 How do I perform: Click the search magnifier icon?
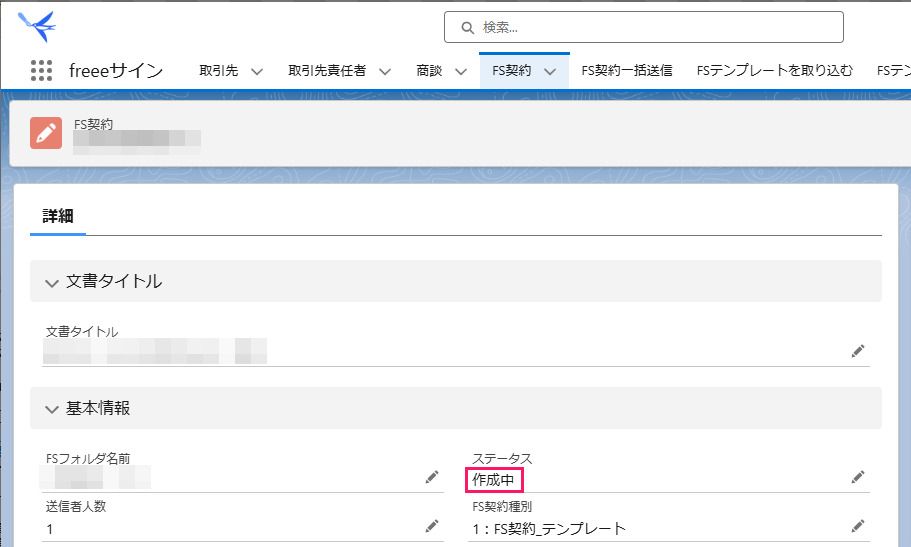(x=467, y=27)
